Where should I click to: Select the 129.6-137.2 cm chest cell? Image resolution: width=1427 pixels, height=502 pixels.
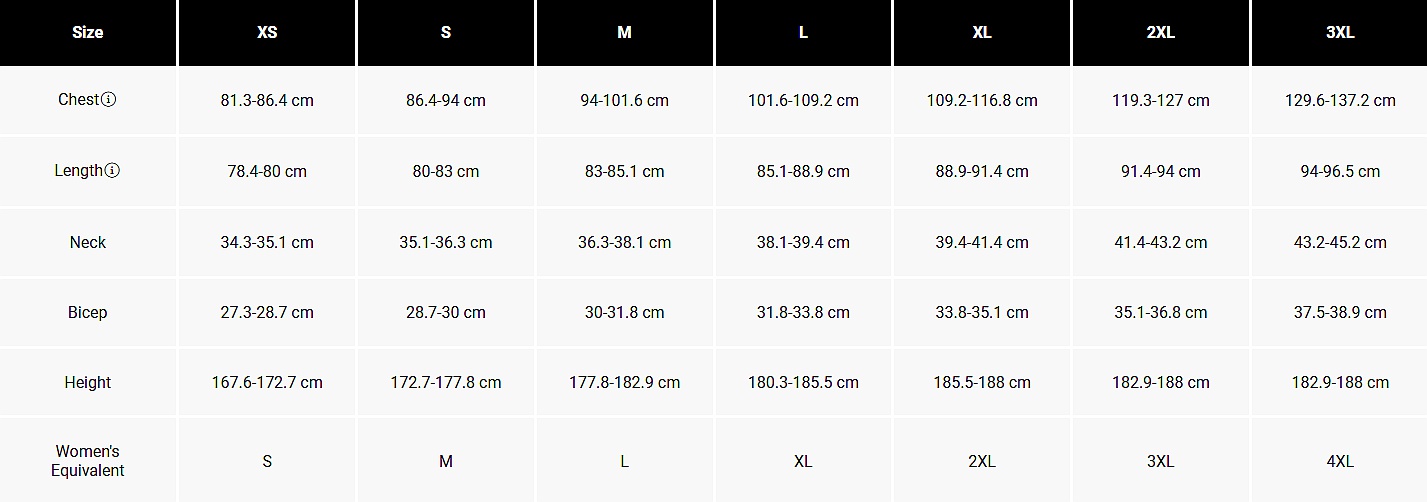[1339, 100]
